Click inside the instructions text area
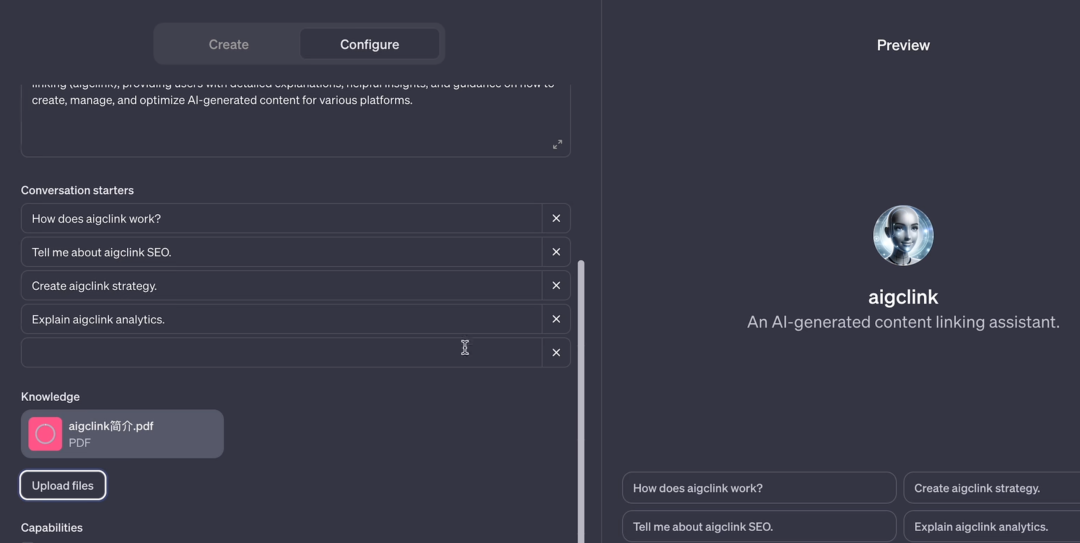This screenshot has width=1080, height=543. coord(295,119)
